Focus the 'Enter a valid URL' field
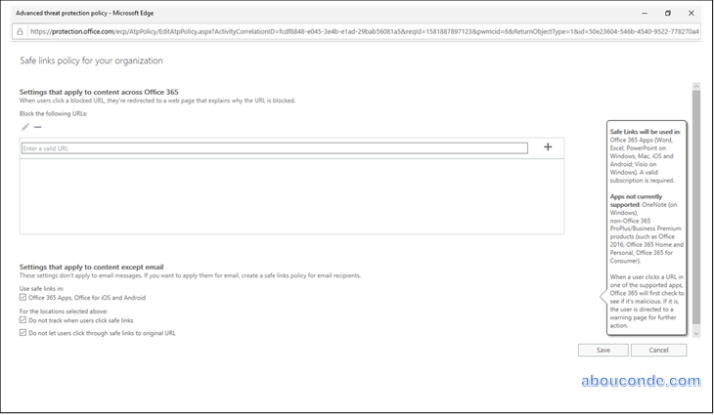Viewport: 714px width, 415px height. point(273,148)
